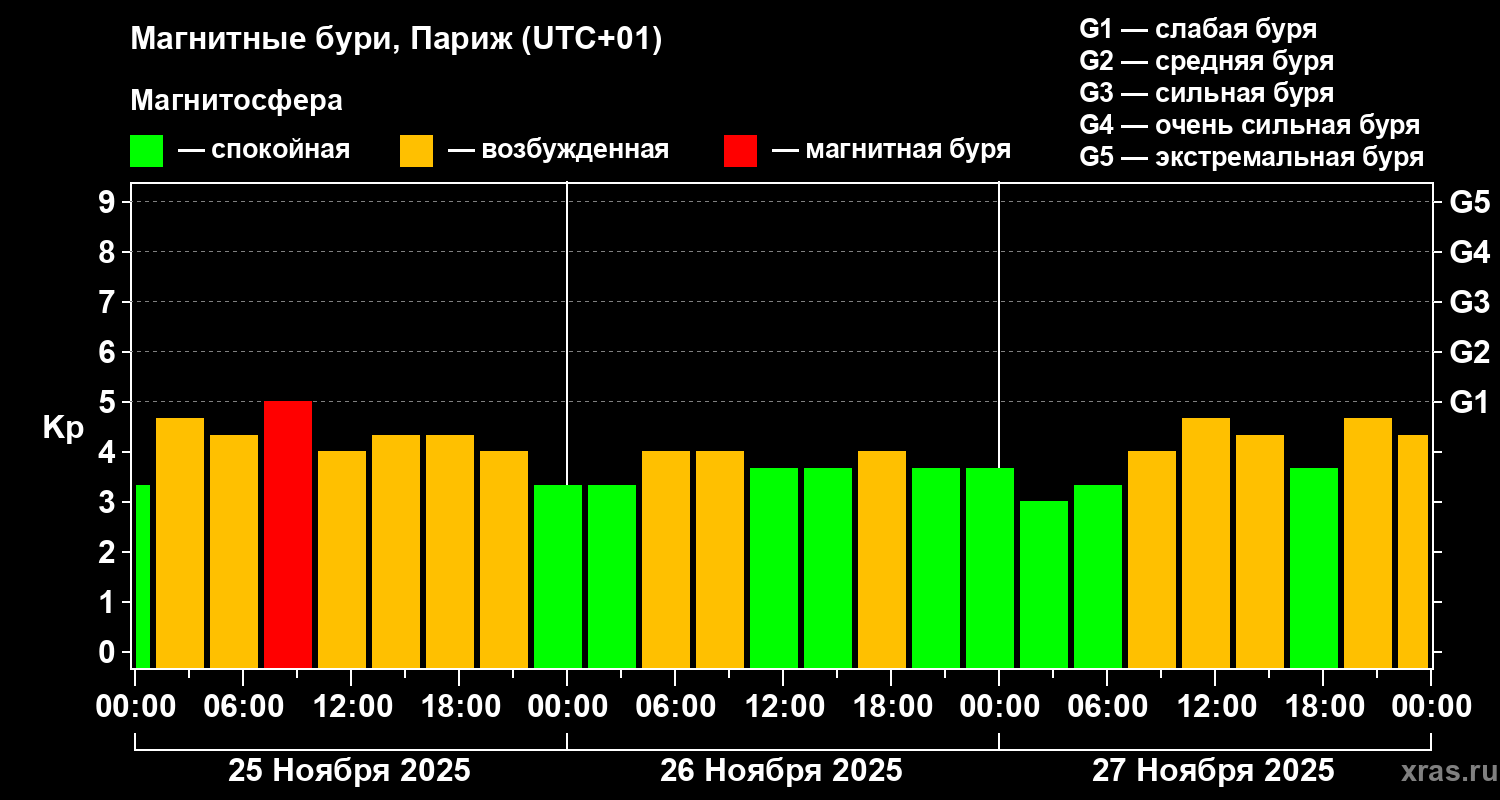Image resolution: width=1500 pixels, height=800 pixels.
Task: Click 'G1 — слабая буря' legend line
Action: 1198,29
